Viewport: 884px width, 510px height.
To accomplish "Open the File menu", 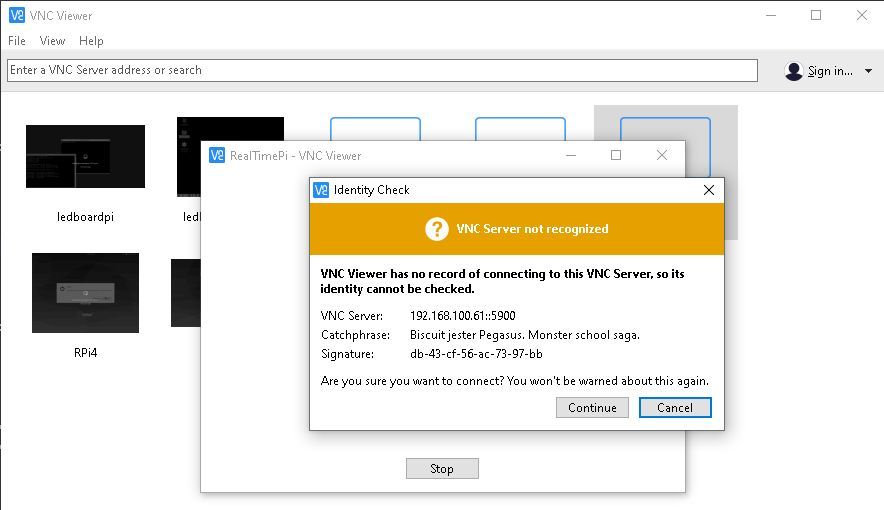I will pyautogui.click(x=17, y=41).
